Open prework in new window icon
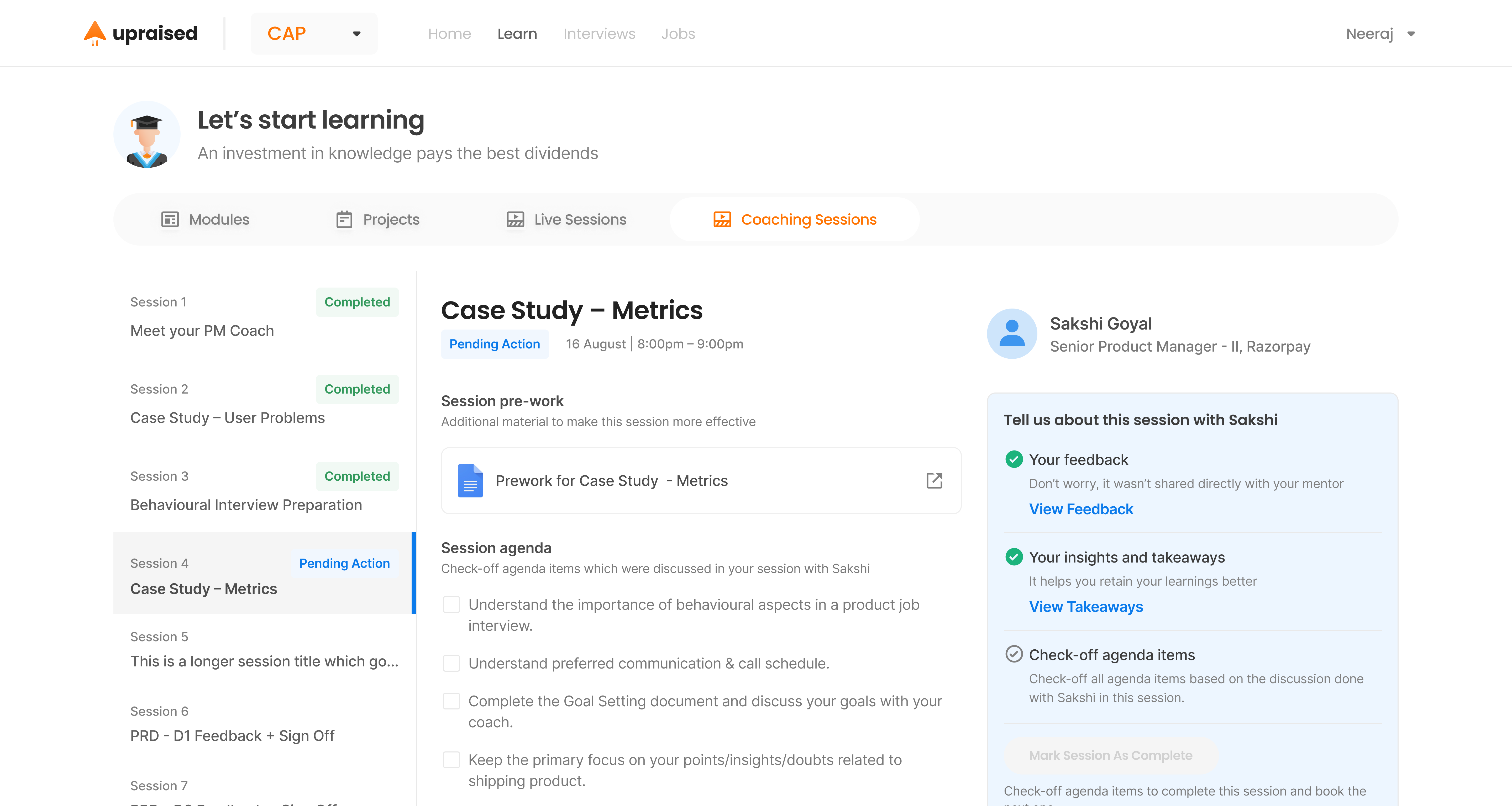 point(934,481)
